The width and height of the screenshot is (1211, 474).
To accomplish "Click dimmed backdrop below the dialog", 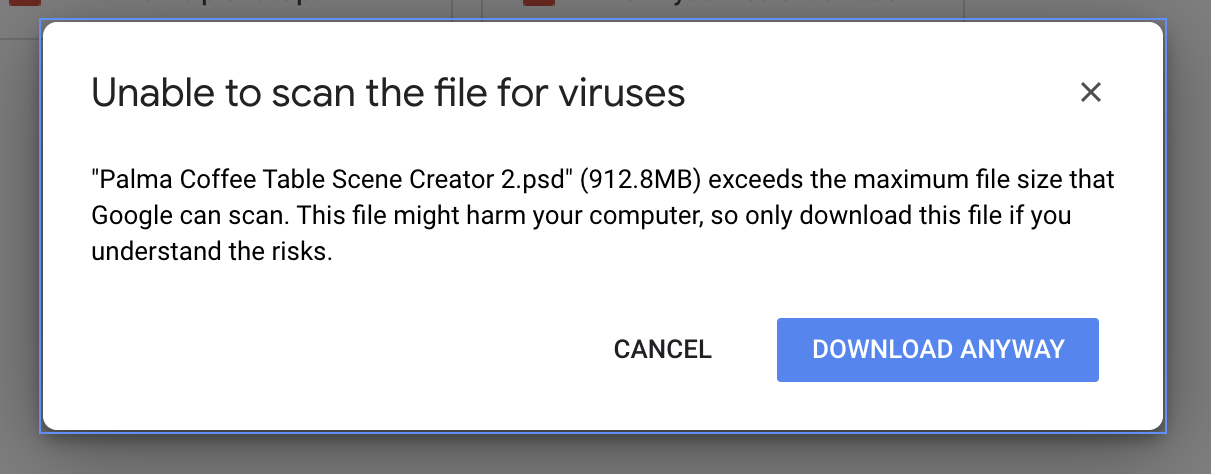I will [x=600, y=455].
